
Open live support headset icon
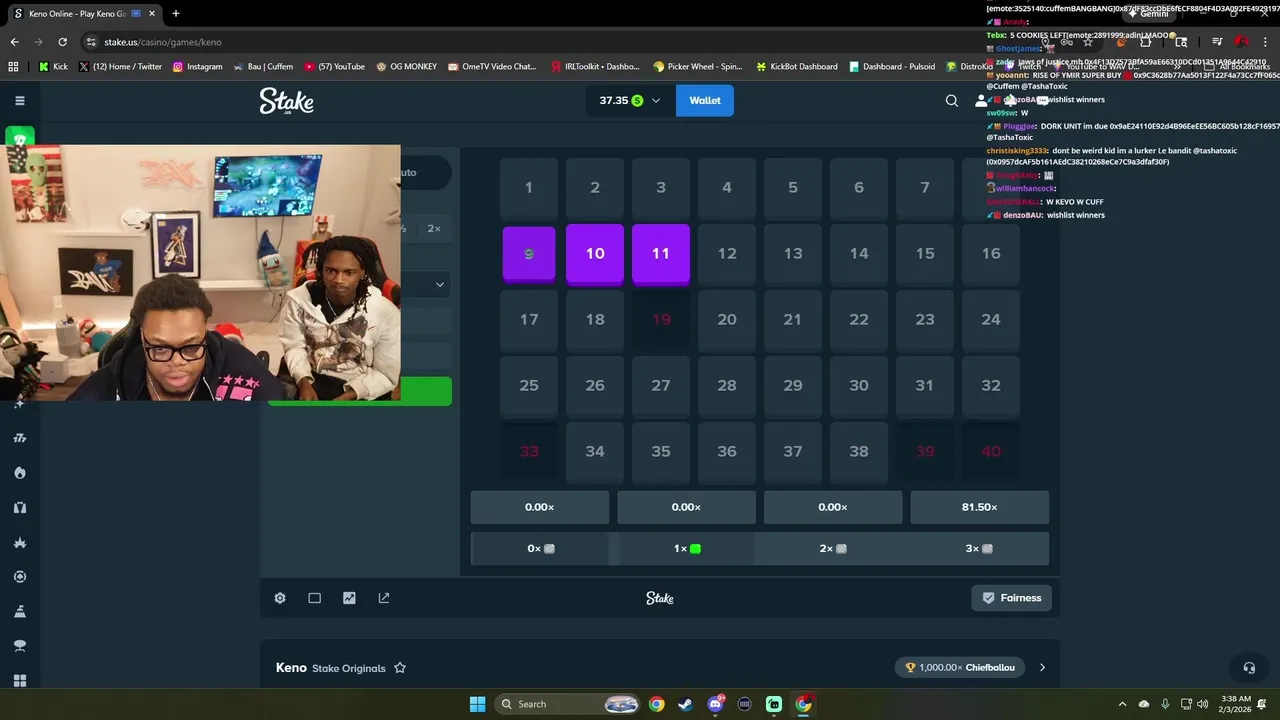(1249, 667)
